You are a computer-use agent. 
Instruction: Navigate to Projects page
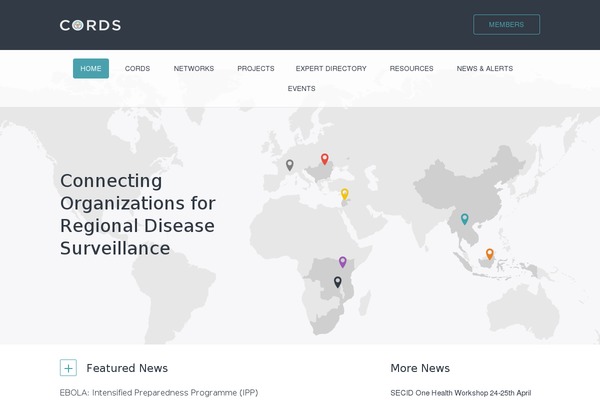pos(255,68)
